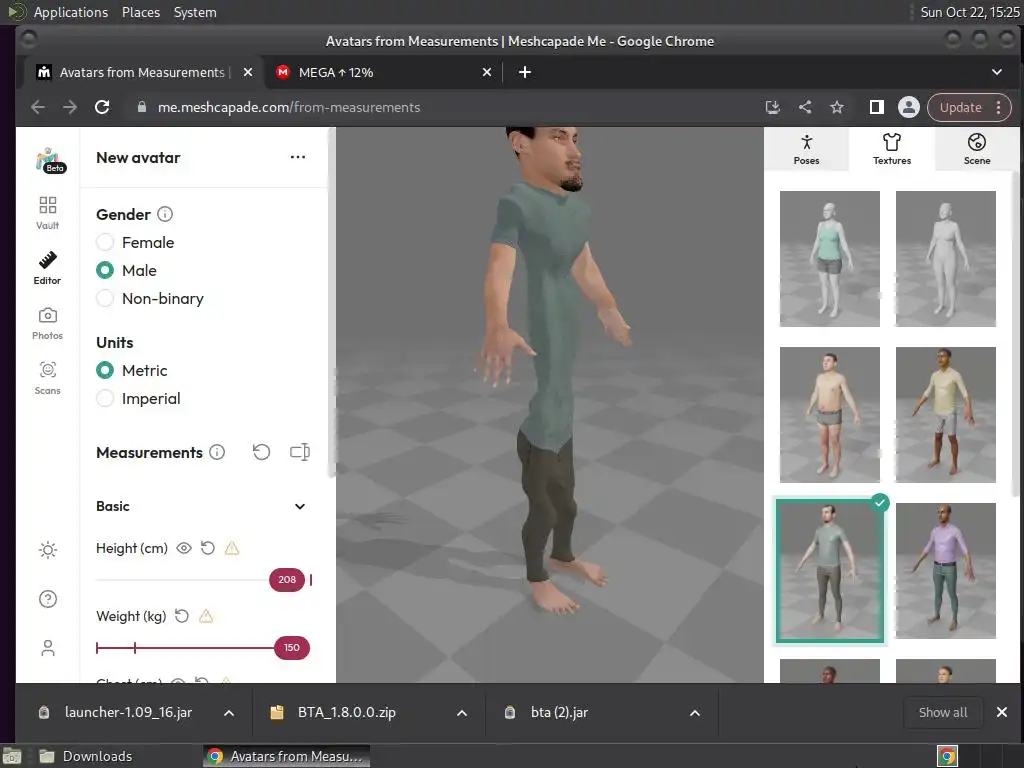Switch to the Poses tab
This screenshot has width=1024, height=768.
[807, 149]
